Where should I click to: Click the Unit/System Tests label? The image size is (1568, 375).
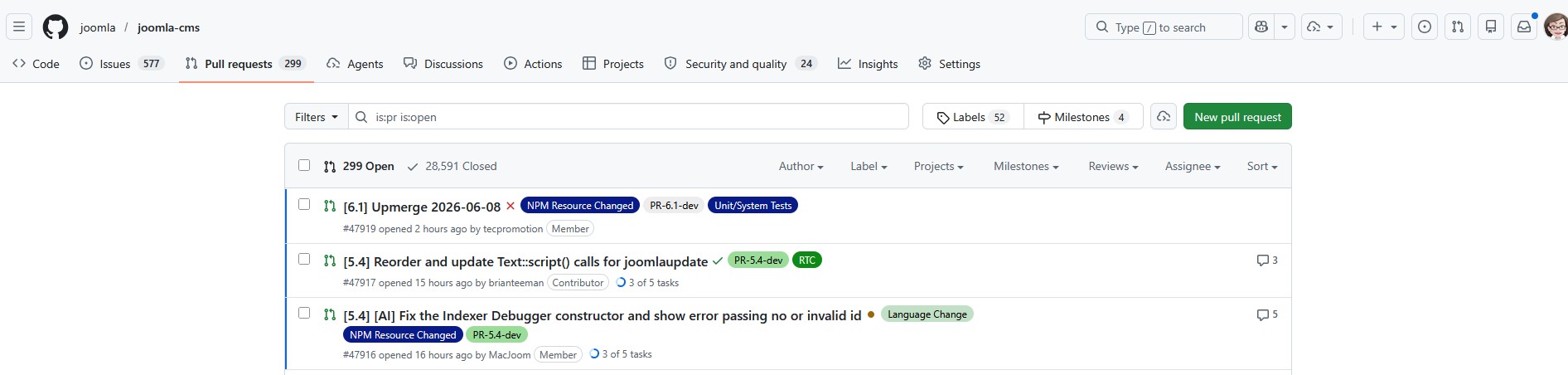click(753, 206)
